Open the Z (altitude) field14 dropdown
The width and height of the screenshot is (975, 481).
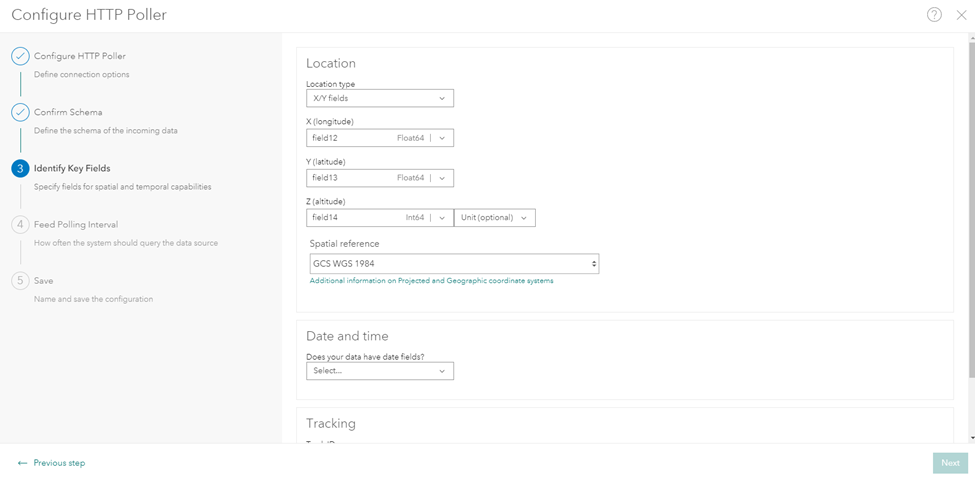[442, 218]
